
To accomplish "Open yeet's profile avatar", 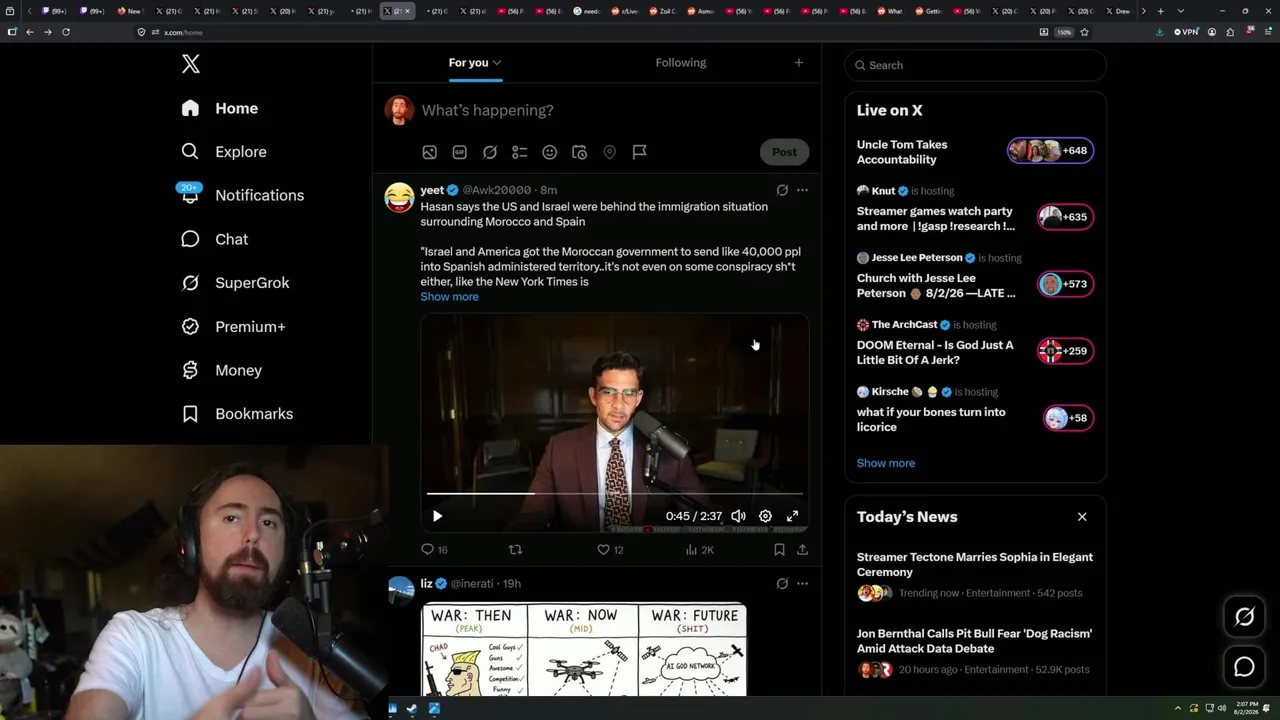I will point(400,197).
